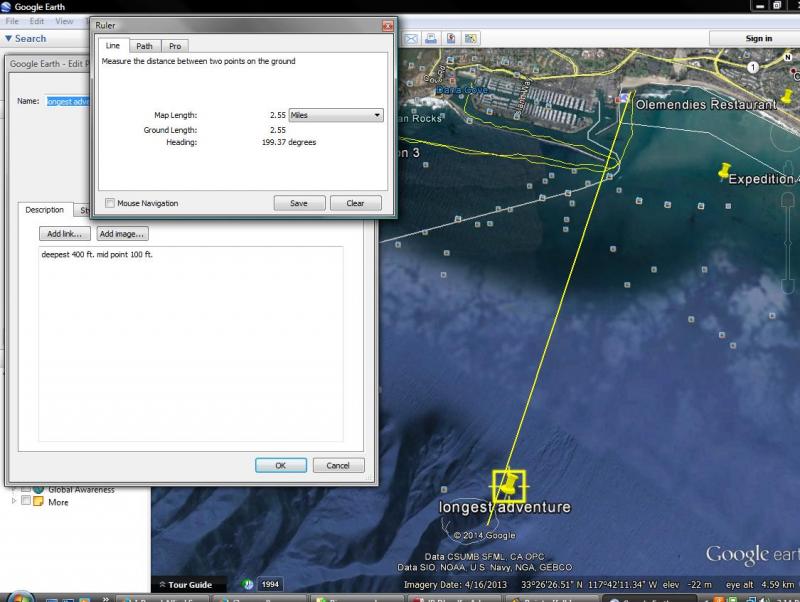The height and width of the screenshot is (602, 800).
Task: Click the description text area
Action: tap(191, 344)
